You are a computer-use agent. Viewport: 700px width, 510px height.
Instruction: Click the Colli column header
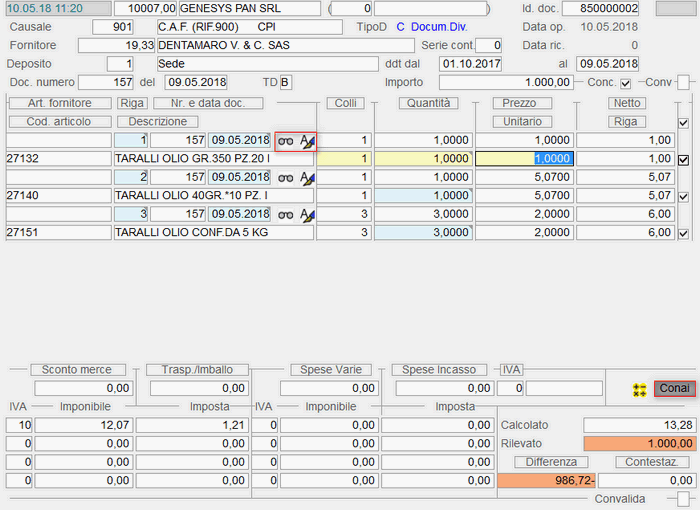(x=346, y=103)
